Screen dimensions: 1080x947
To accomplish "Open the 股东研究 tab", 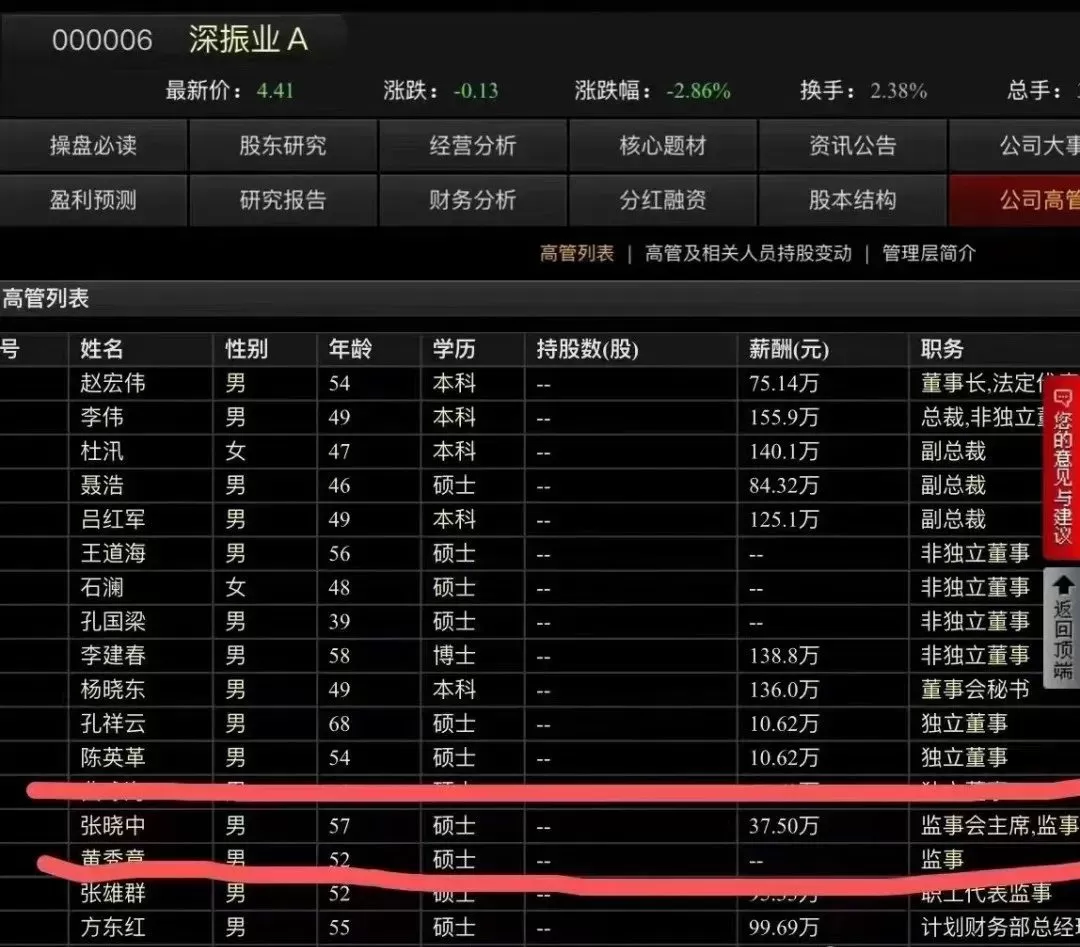I will coord(283,145).
